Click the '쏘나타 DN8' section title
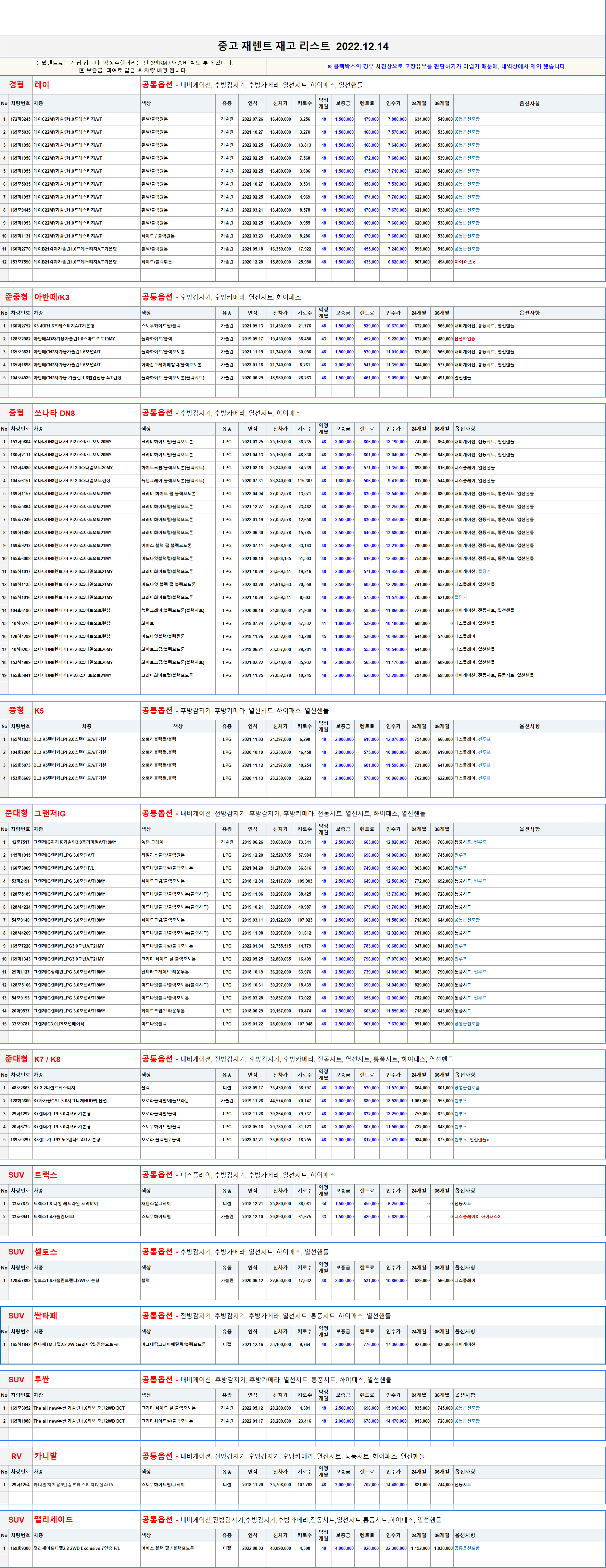Image resolution: width=606 pixels, height=1568 pixels. 55,413
